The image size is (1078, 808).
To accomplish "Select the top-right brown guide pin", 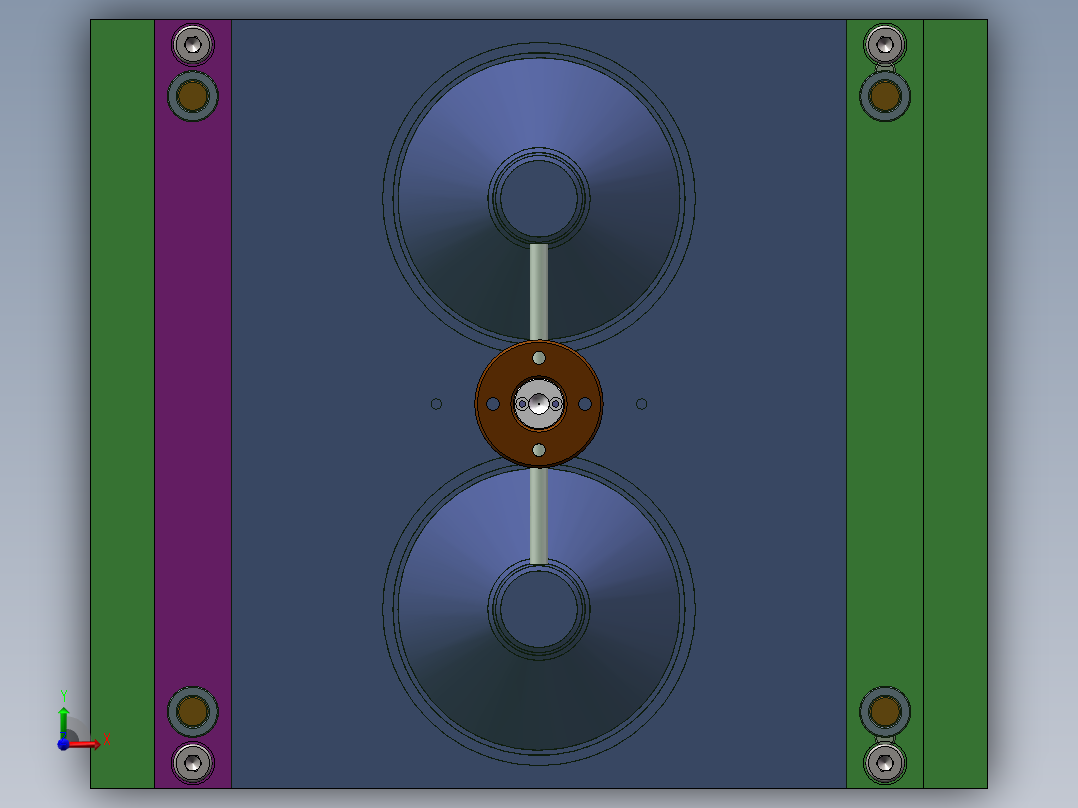I will 885,96.
